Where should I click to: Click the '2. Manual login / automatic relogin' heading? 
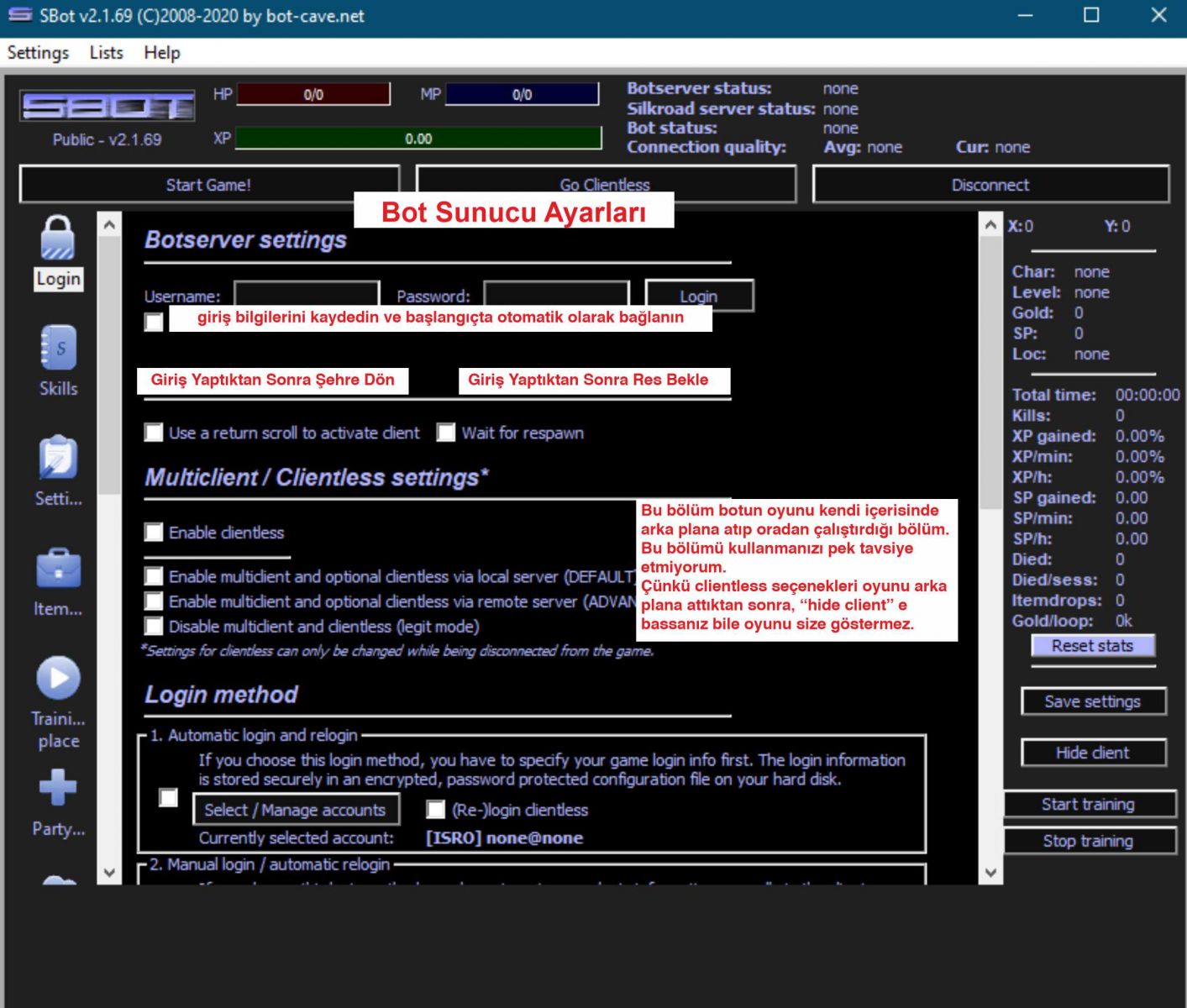[270, 864]
